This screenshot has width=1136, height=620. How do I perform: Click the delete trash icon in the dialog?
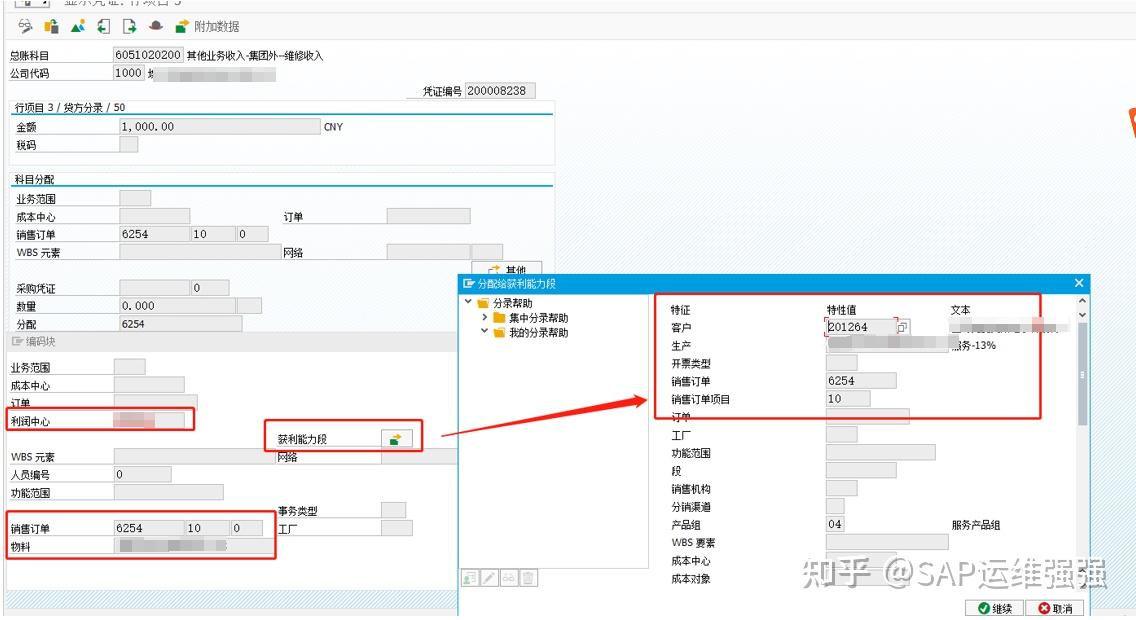[x=528, y=576]
